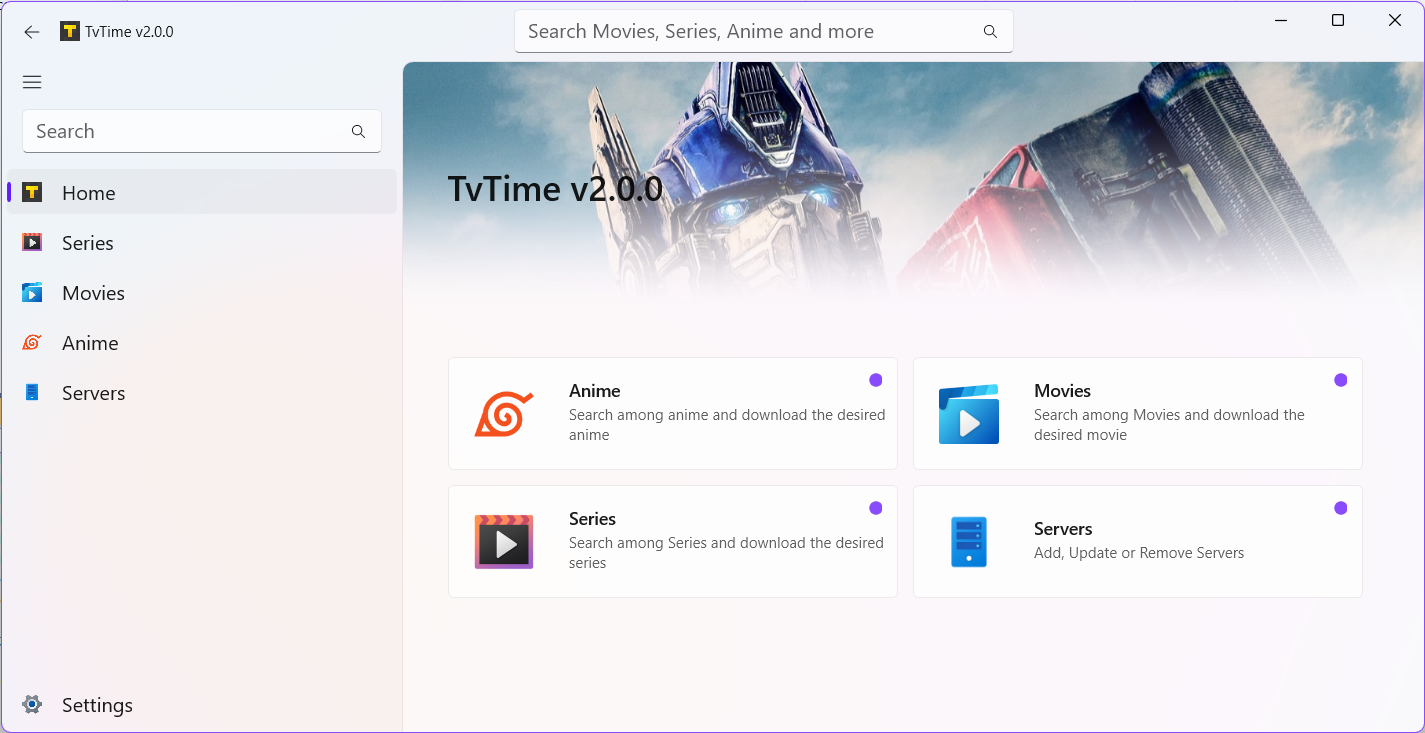Click the top search bar magnifier icon
The height and width of the screenshot is (733, 1425).
point(990,31)
